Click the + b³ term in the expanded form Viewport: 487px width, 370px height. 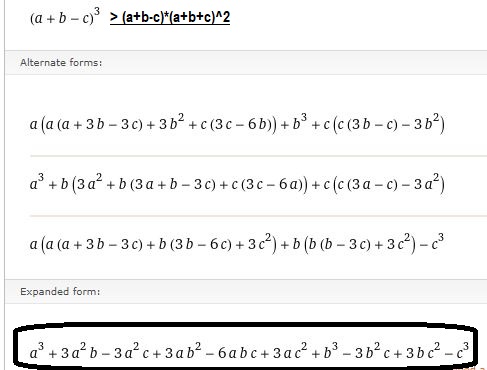325,351
